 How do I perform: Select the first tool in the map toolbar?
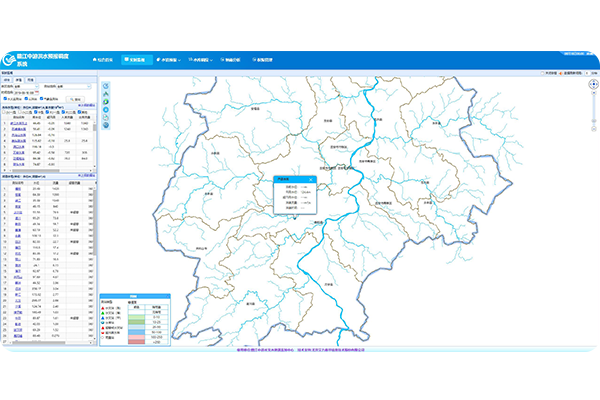coord(105,85)
